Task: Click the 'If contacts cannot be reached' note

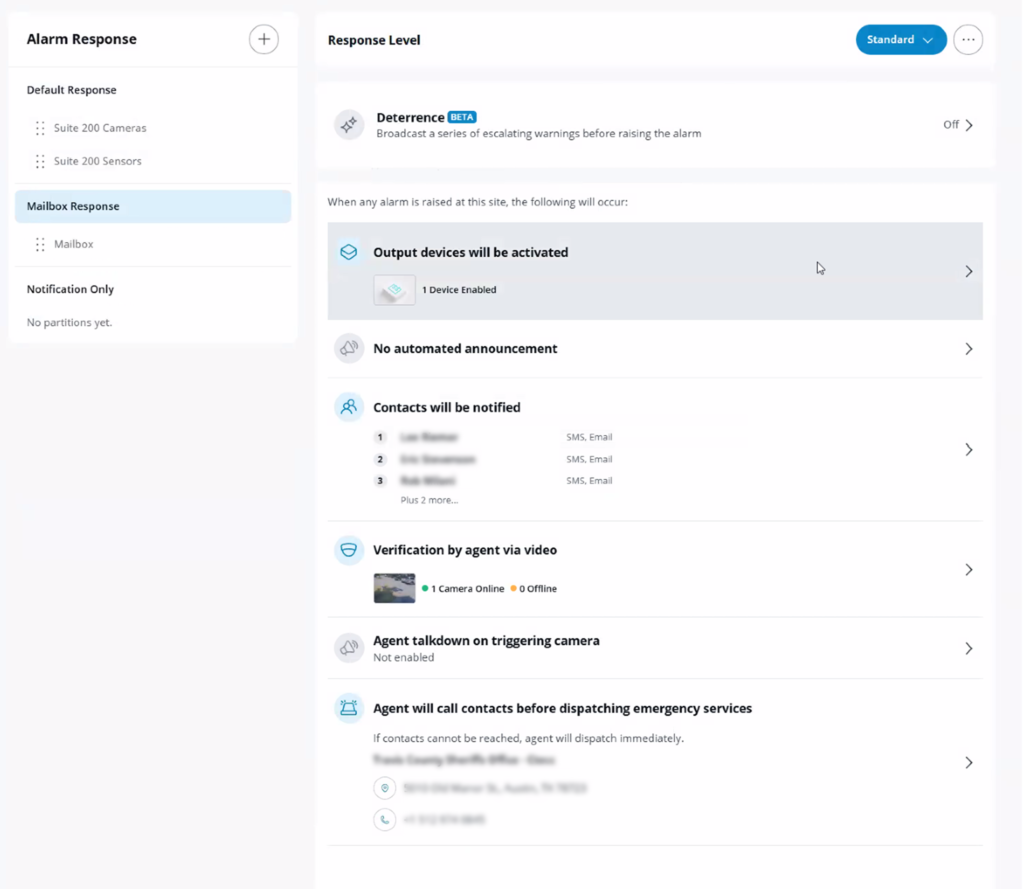Action: point(528,738)
